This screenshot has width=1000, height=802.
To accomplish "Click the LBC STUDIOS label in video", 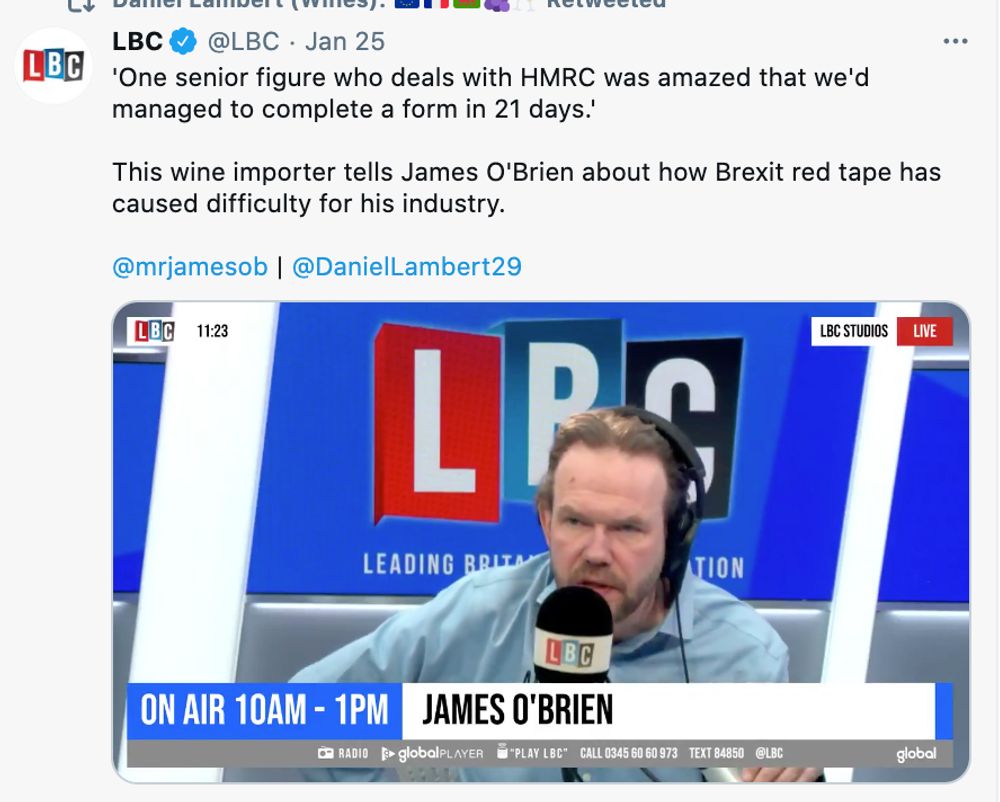I will [x=854, y=331].
